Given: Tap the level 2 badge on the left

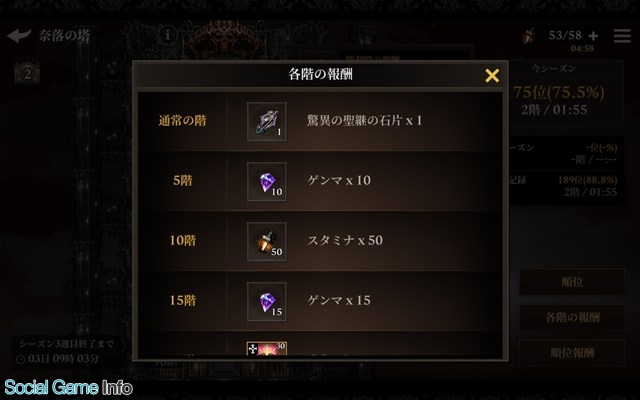Looking at the screenshot, I should tap(27, 74).
